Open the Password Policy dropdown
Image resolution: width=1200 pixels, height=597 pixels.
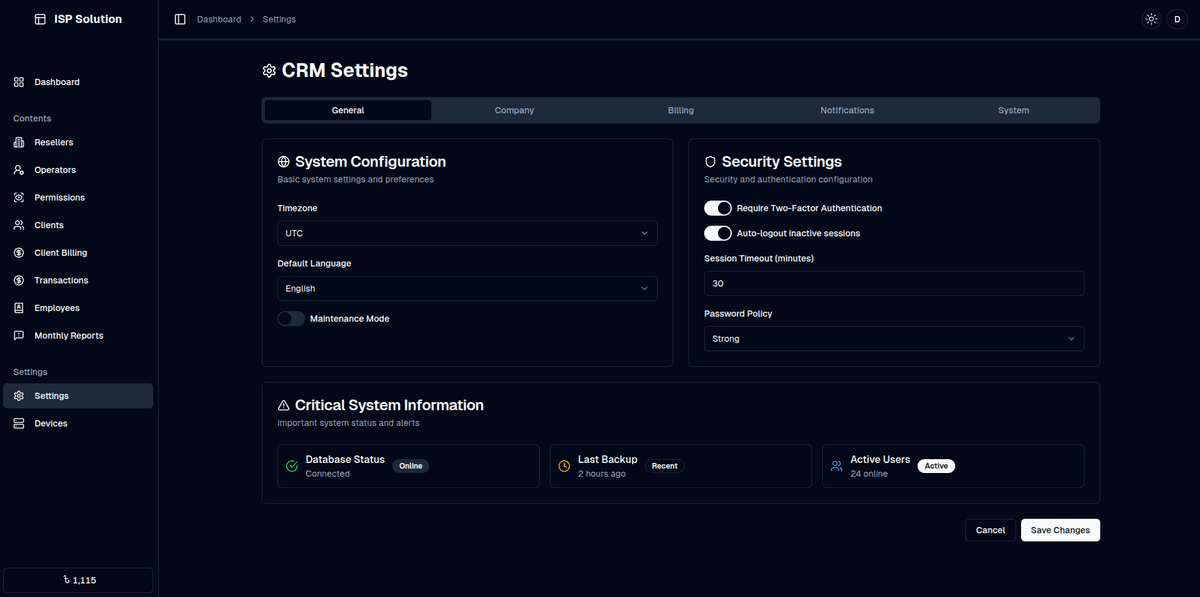pos(894,339)
